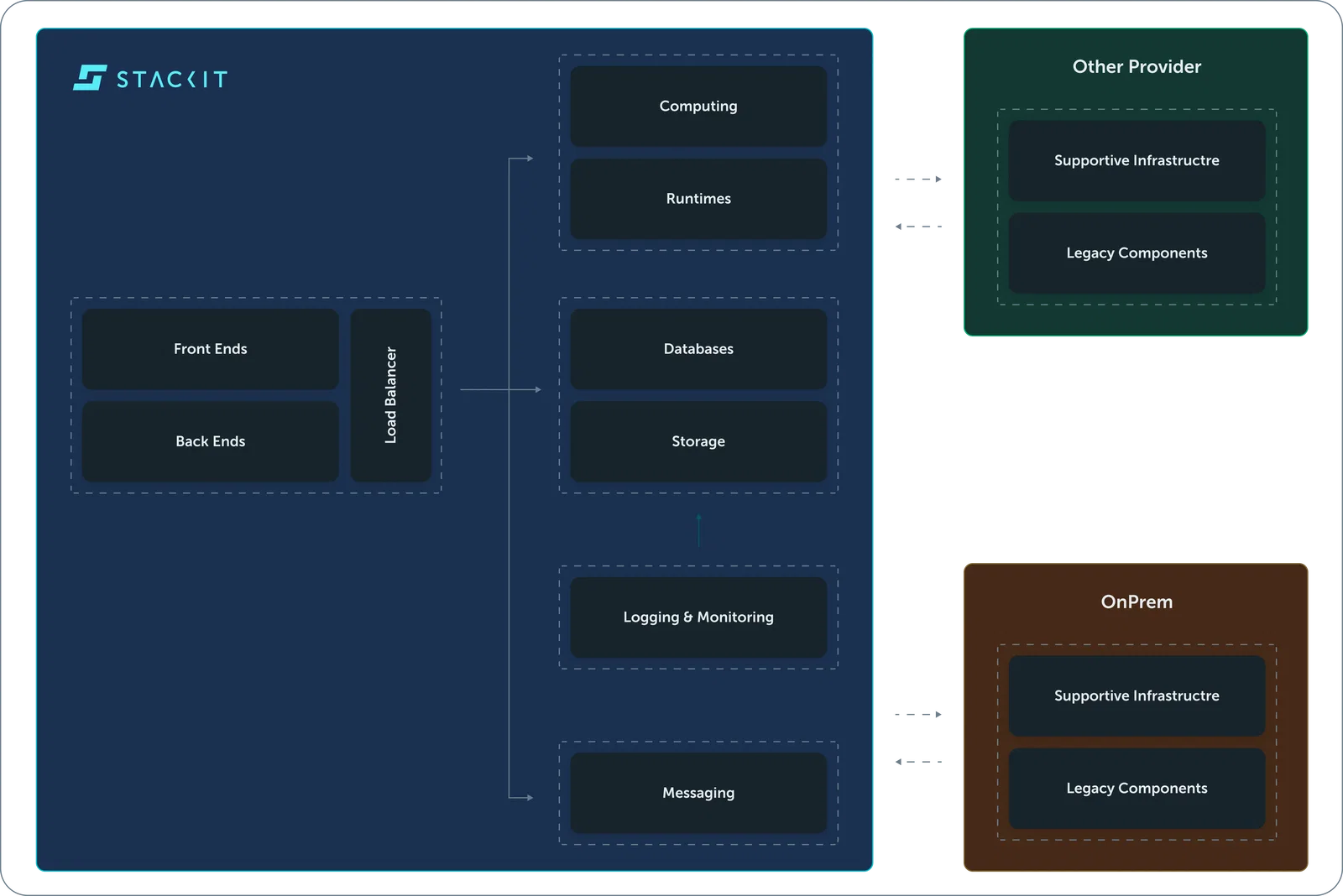Click the dashed right arrow toward OnPrem

[x=918, y=714]
